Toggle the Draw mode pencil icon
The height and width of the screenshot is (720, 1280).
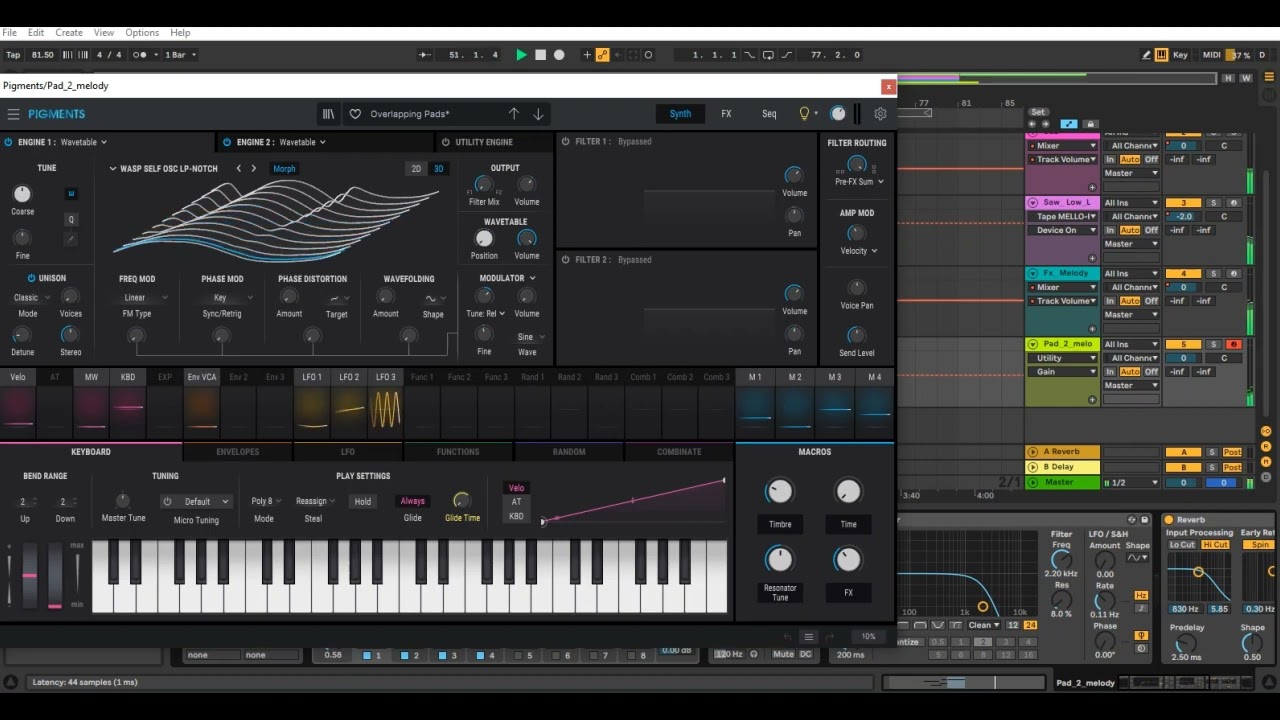pyautogui.click(x=1146, y=55)
